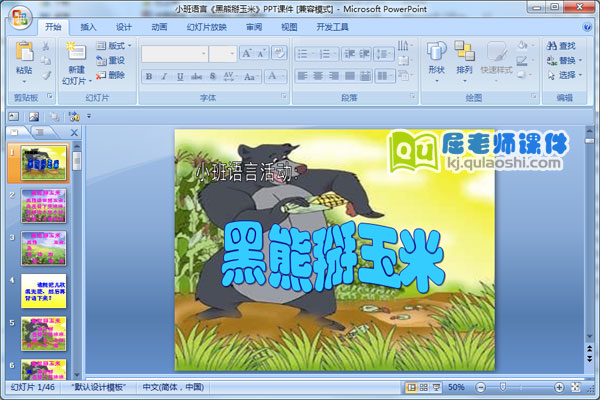Click 删除 delete slide button
Image resolution: width=600 pixels, height=400 pixels.
click(x=111, y=75)
